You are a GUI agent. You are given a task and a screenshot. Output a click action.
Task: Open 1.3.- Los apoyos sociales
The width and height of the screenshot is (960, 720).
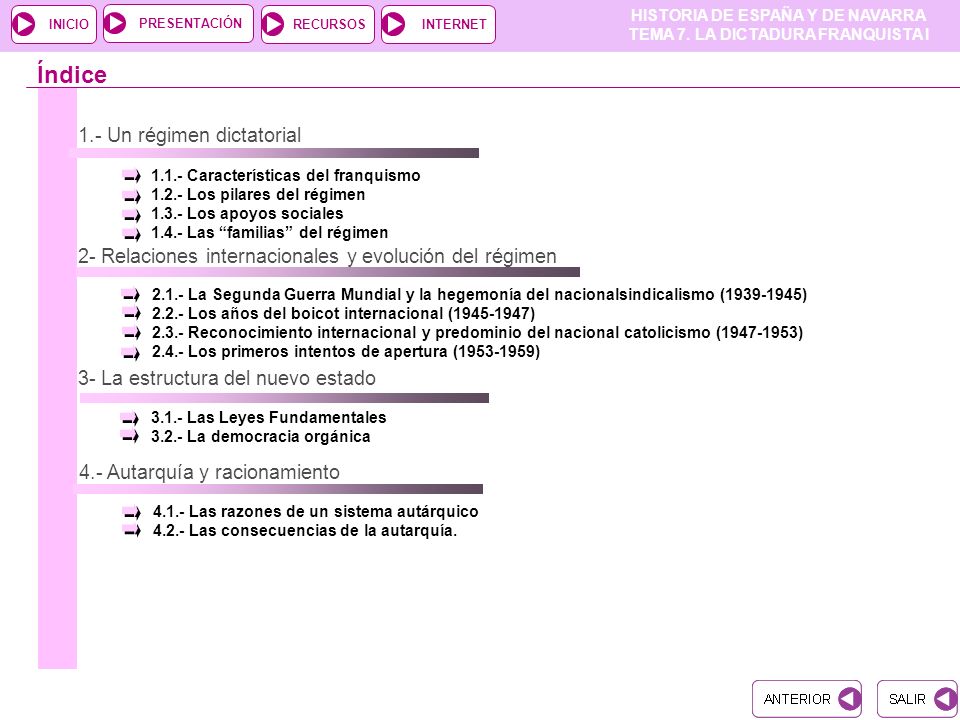247,214
